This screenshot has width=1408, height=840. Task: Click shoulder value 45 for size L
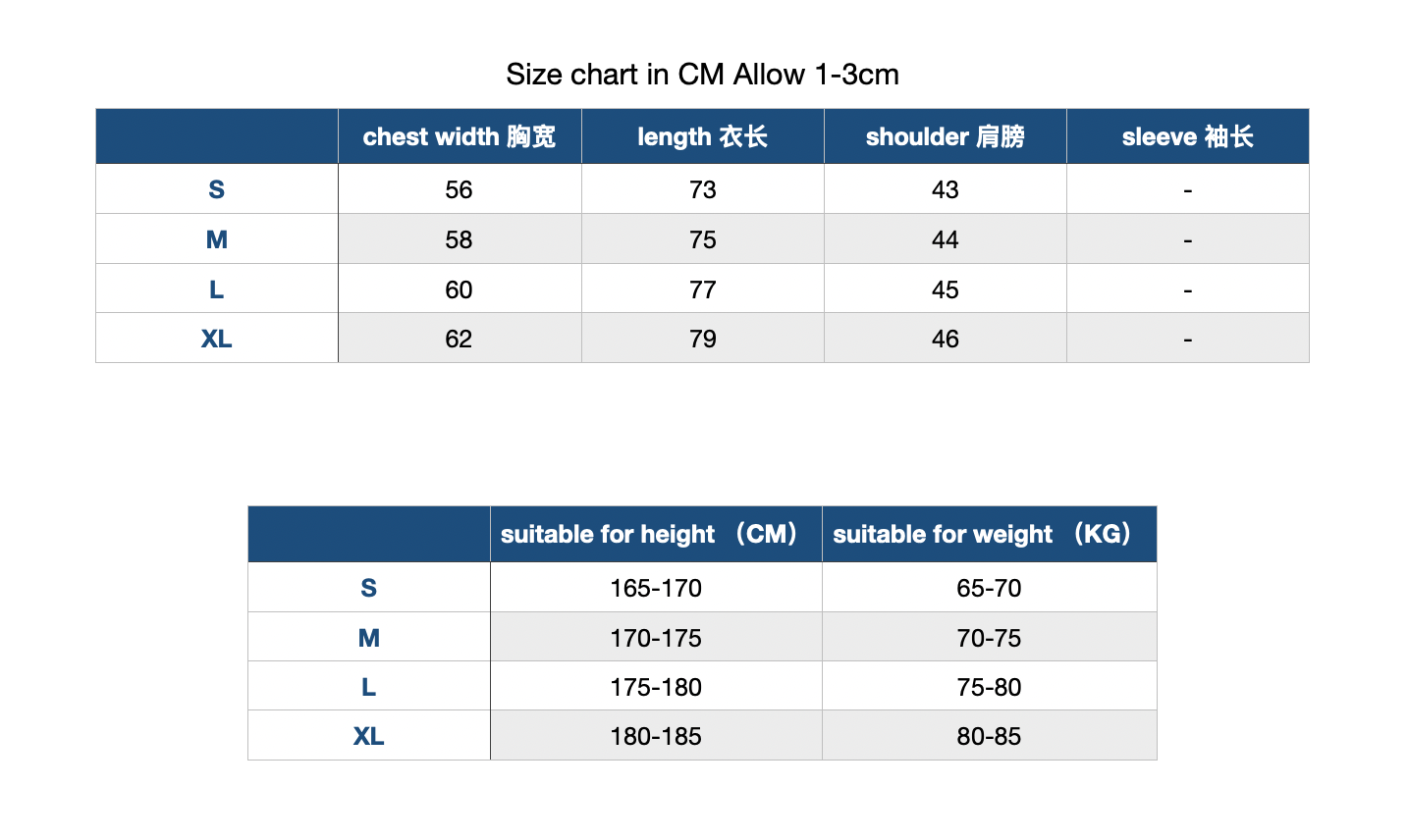[945, 289]
